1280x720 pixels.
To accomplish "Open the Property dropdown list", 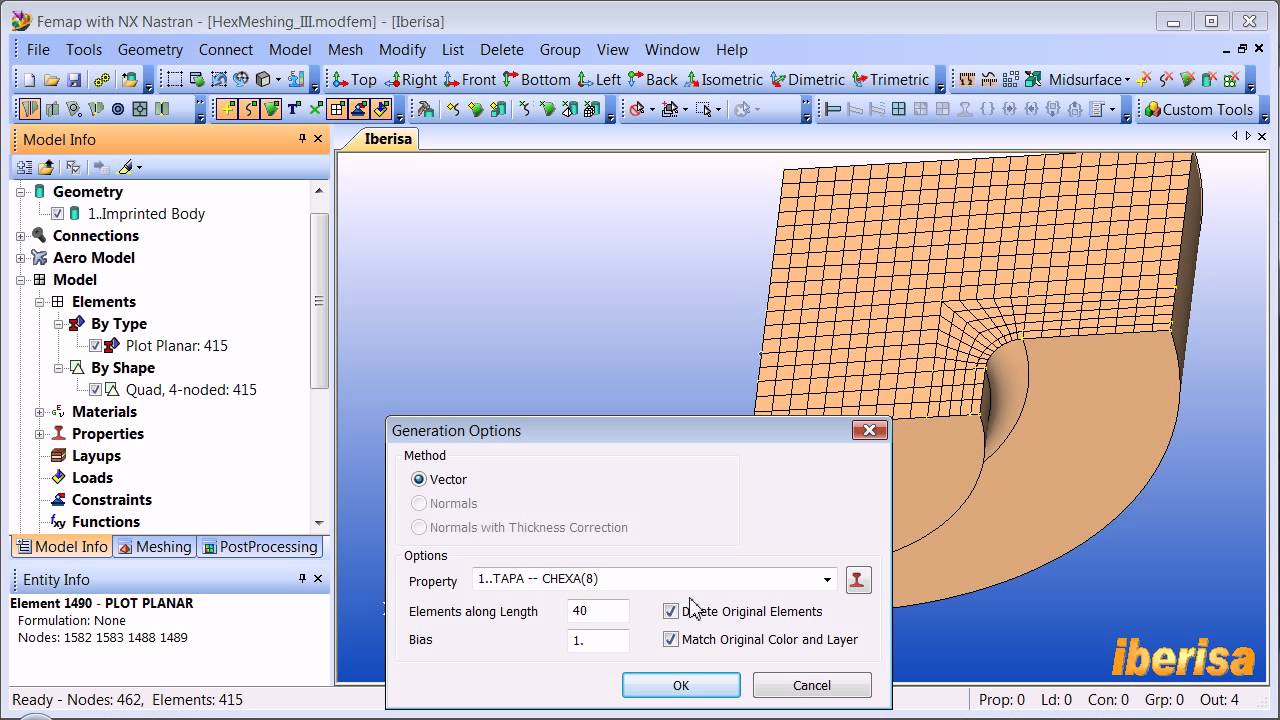I will (x=827, y=580).
